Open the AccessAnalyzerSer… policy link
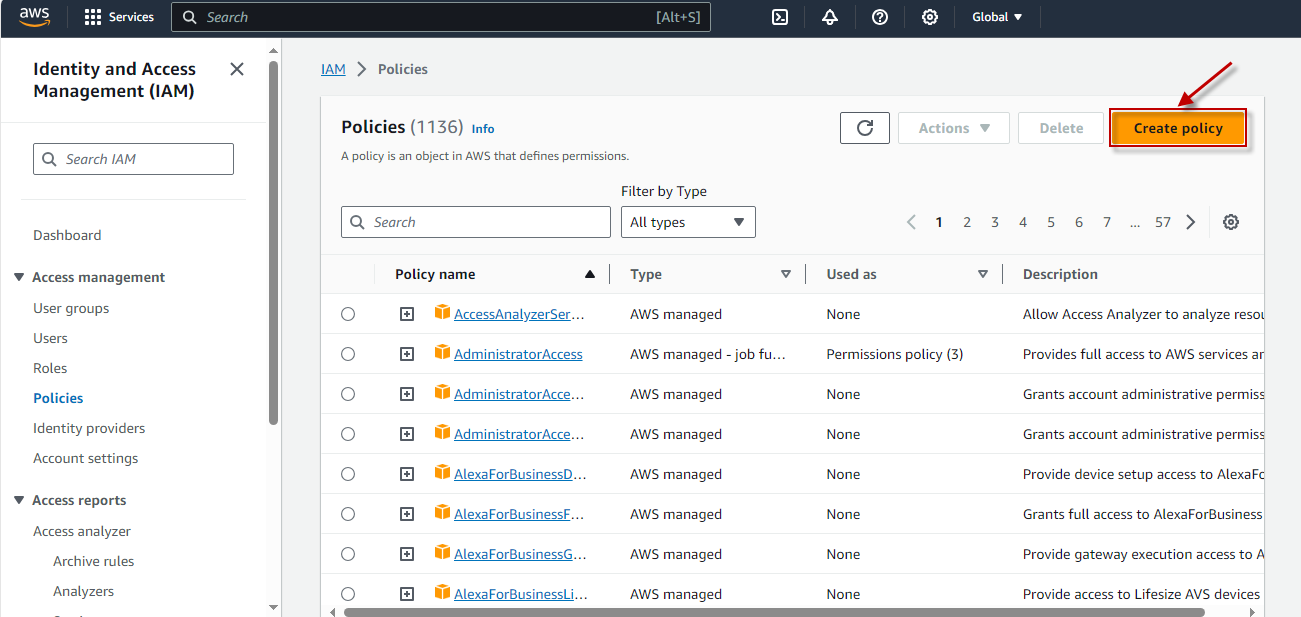1301x617 pixels. point(519,314)
